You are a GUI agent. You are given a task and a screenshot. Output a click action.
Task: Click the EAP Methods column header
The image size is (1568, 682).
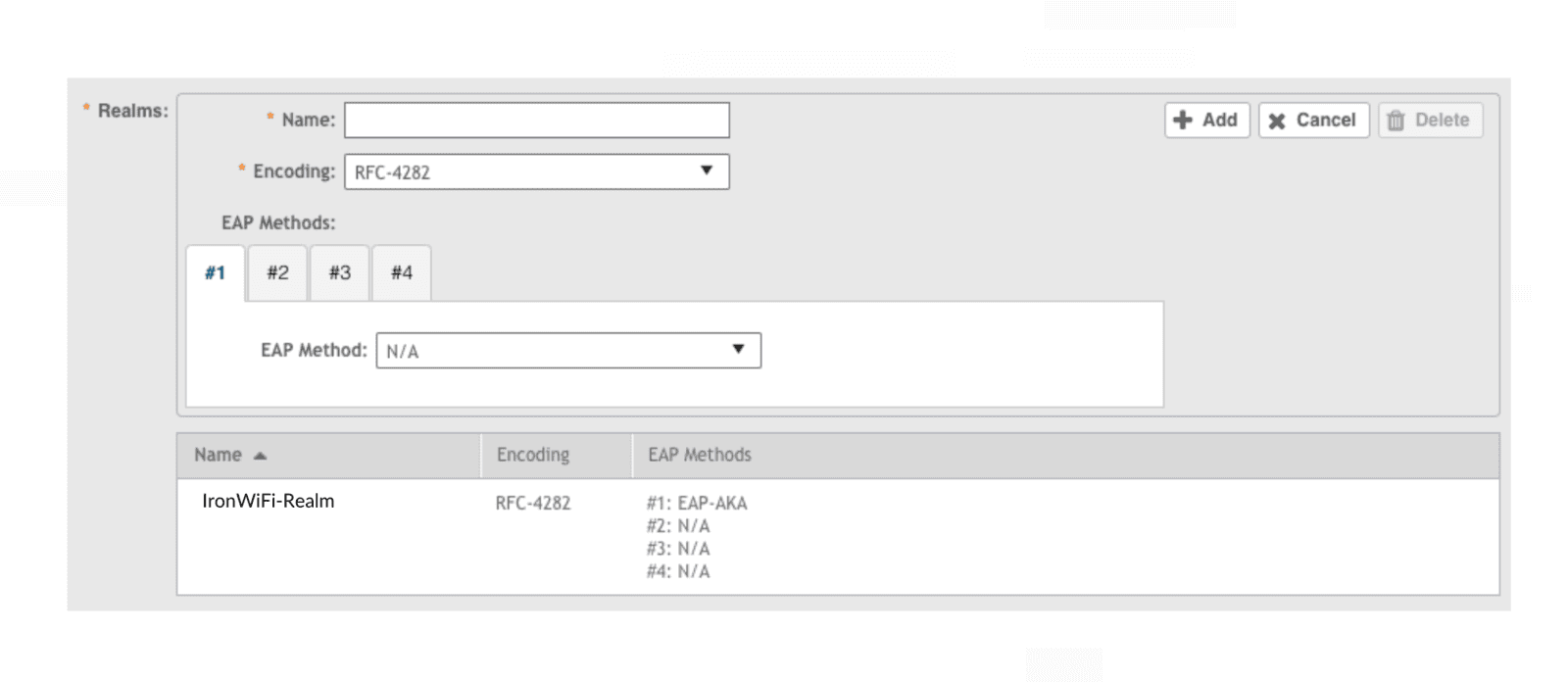coord(1066,456)
